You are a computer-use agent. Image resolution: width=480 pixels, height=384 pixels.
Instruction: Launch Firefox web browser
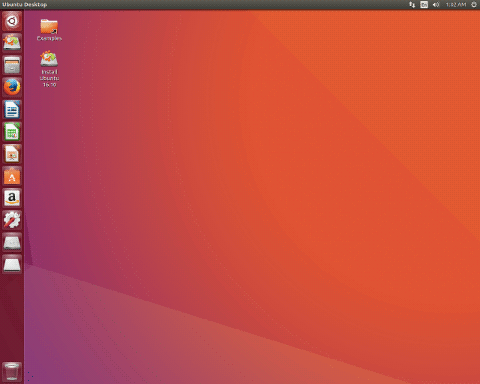coord(12,87)
